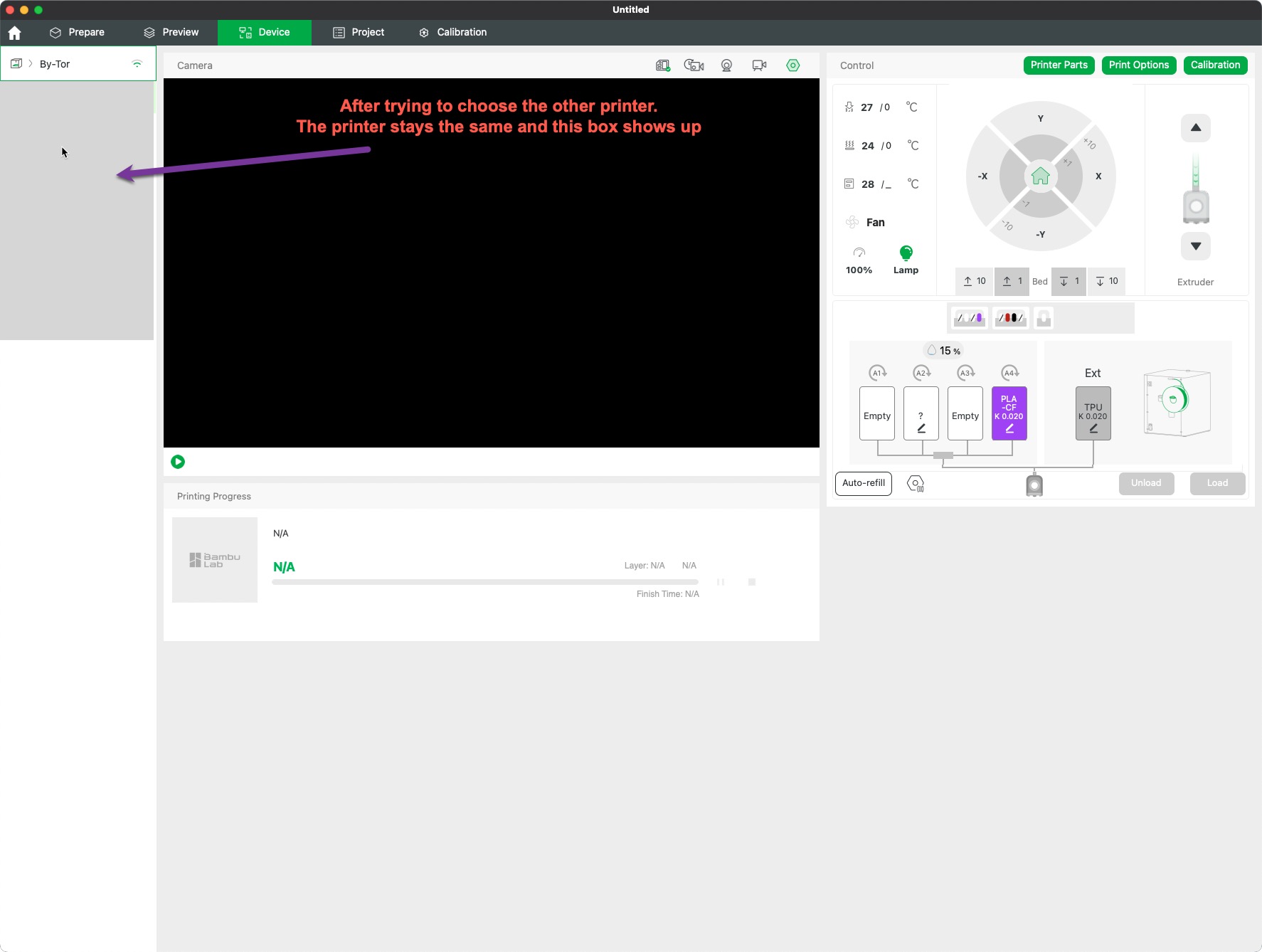Viewport: 1262px width, 952px height.
Task: Click the Auto-refill button
Action: pyautogui.click(x=863, y=484)
